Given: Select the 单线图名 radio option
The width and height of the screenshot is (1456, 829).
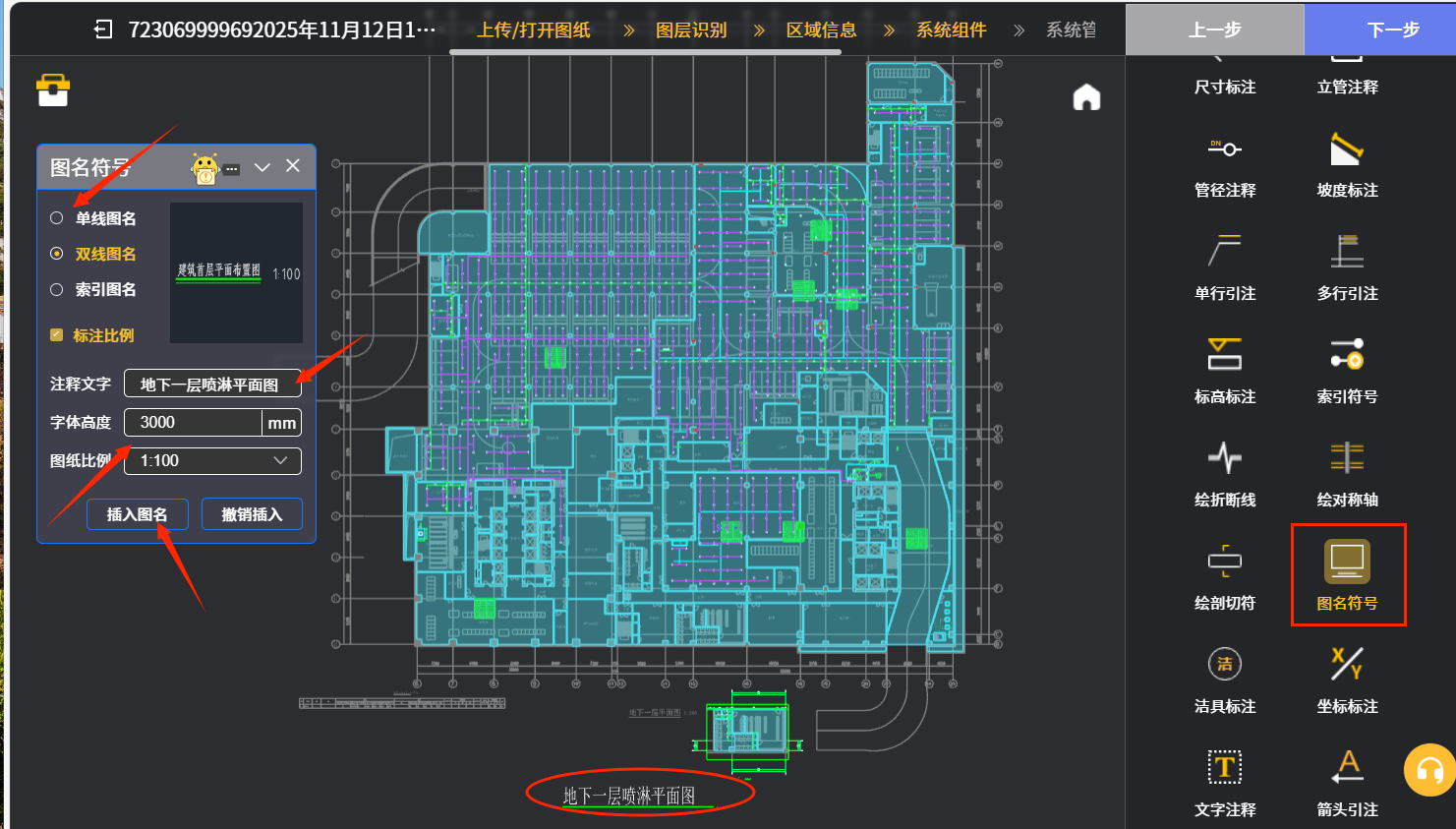Looking at the screenshot, I should point(57,218).
